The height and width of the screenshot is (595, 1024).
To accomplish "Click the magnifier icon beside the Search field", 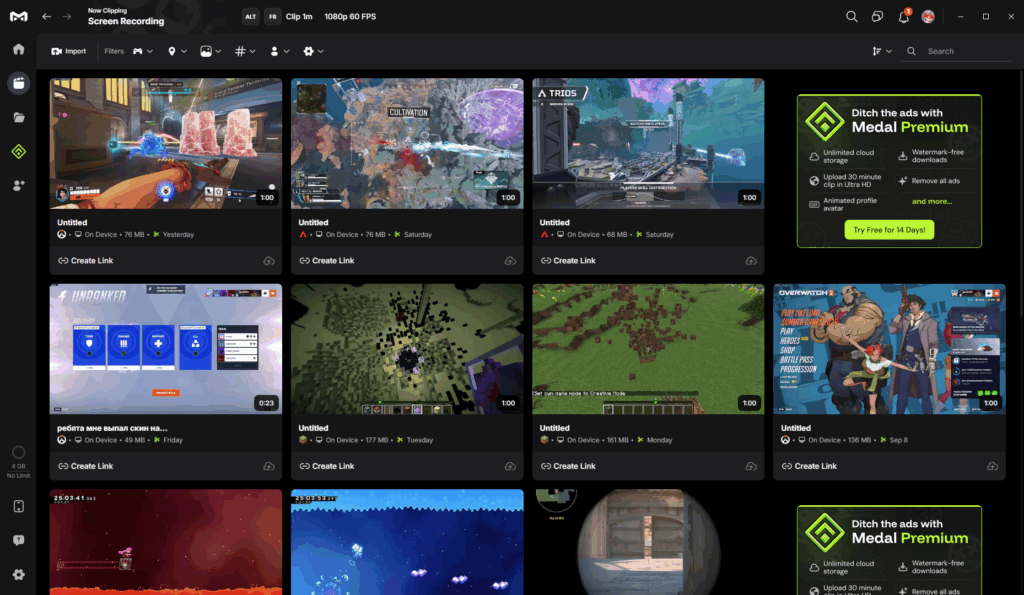I will click(911, 51).
